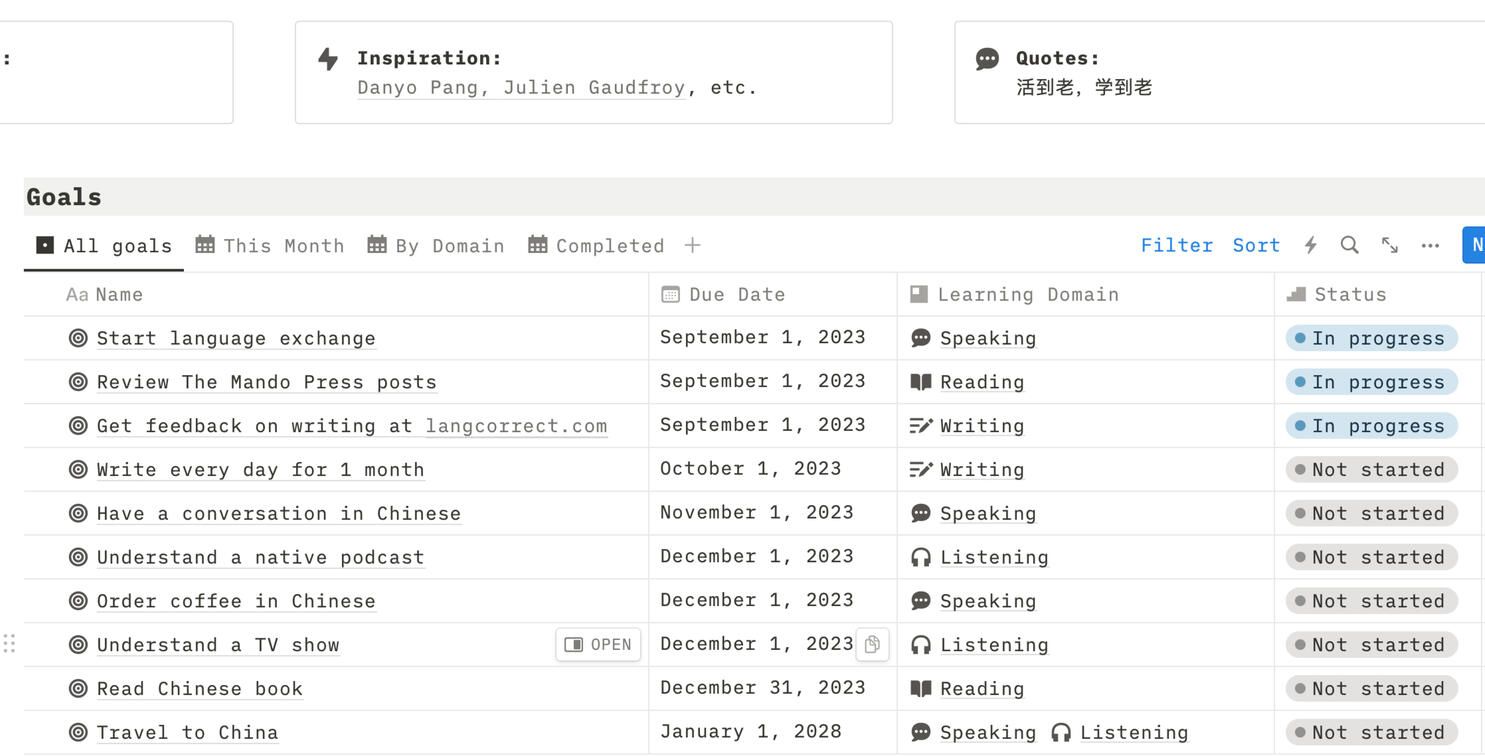Add a new view with plus icon

[x=692, y=245]
